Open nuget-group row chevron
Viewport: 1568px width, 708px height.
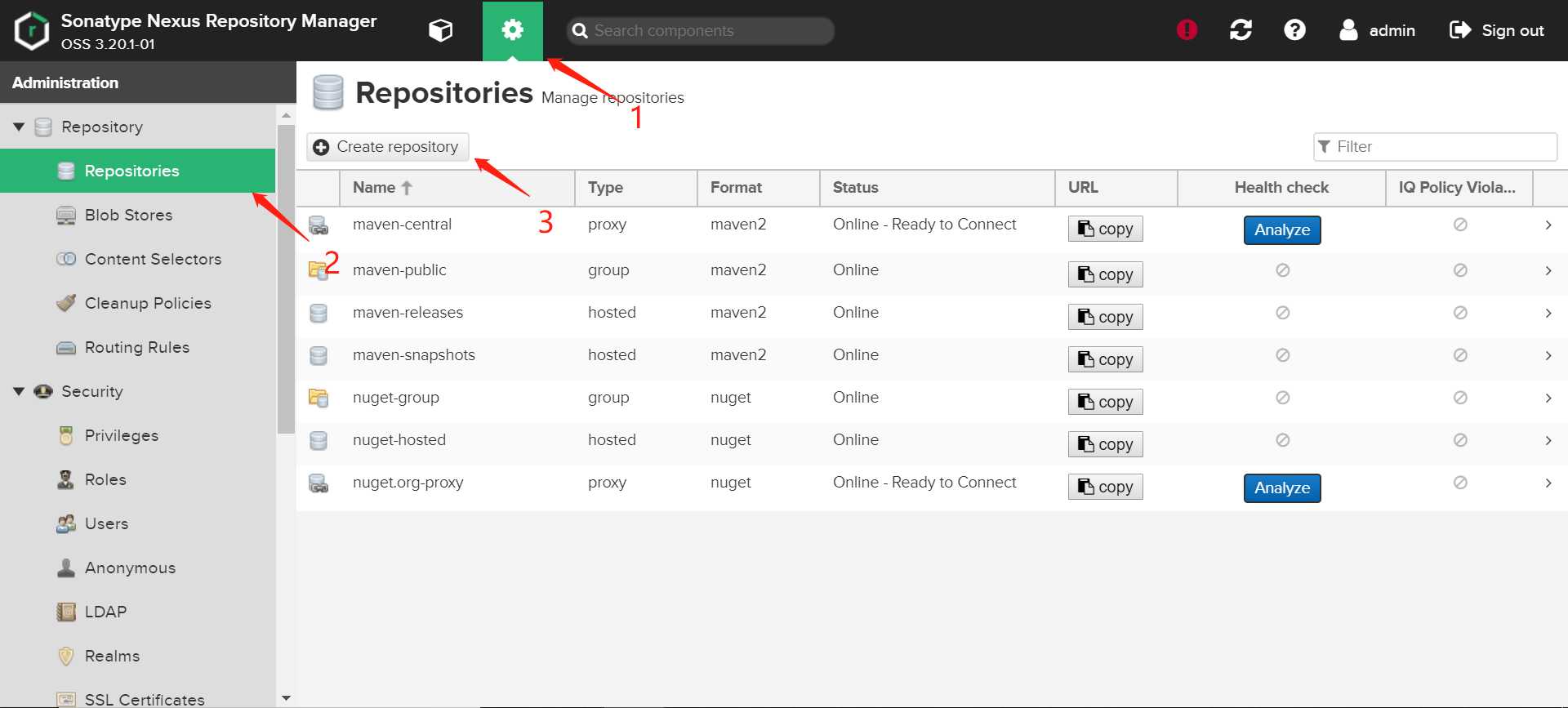coord(1548,398)
